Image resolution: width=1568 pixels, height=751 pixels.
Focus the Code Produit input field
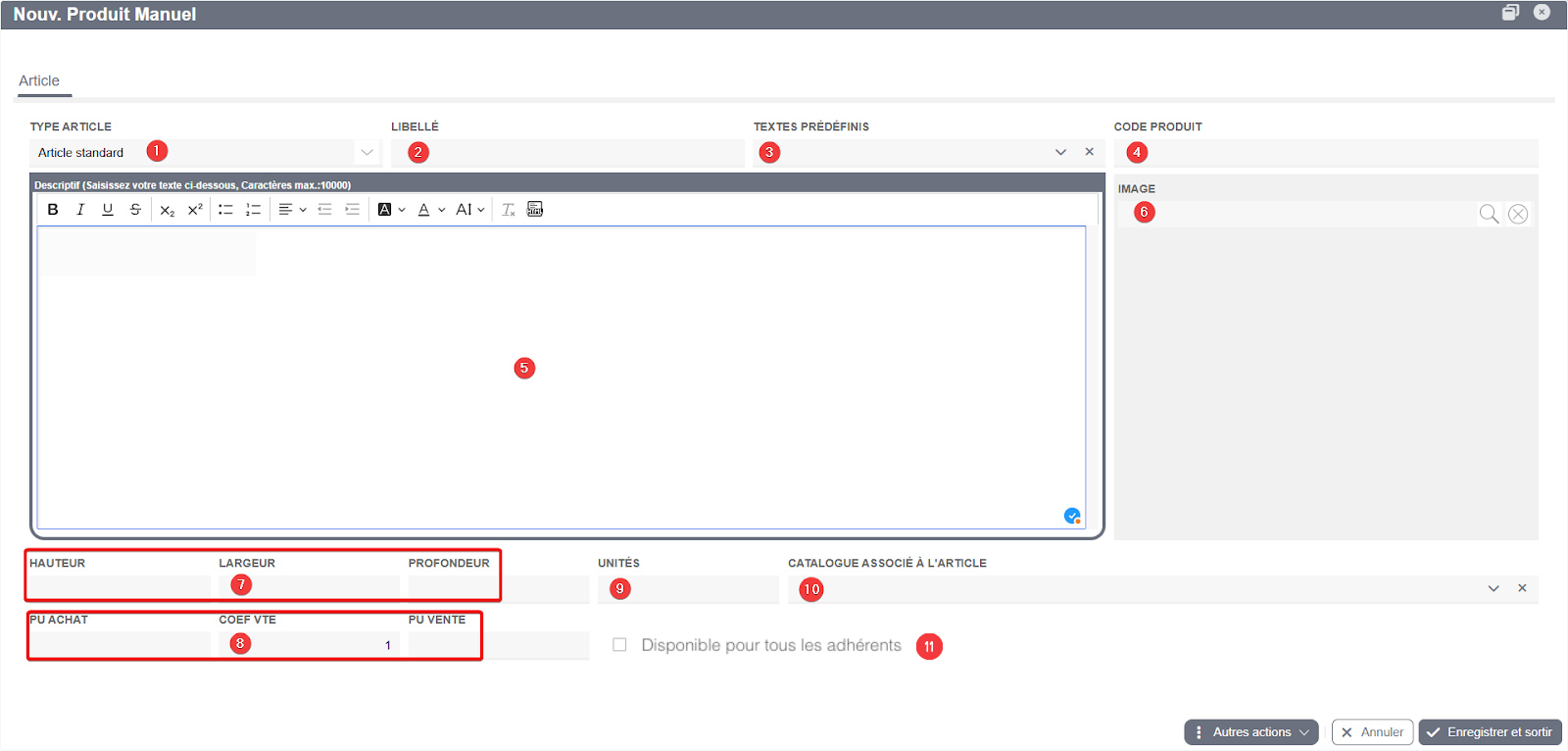[1326, 153]
